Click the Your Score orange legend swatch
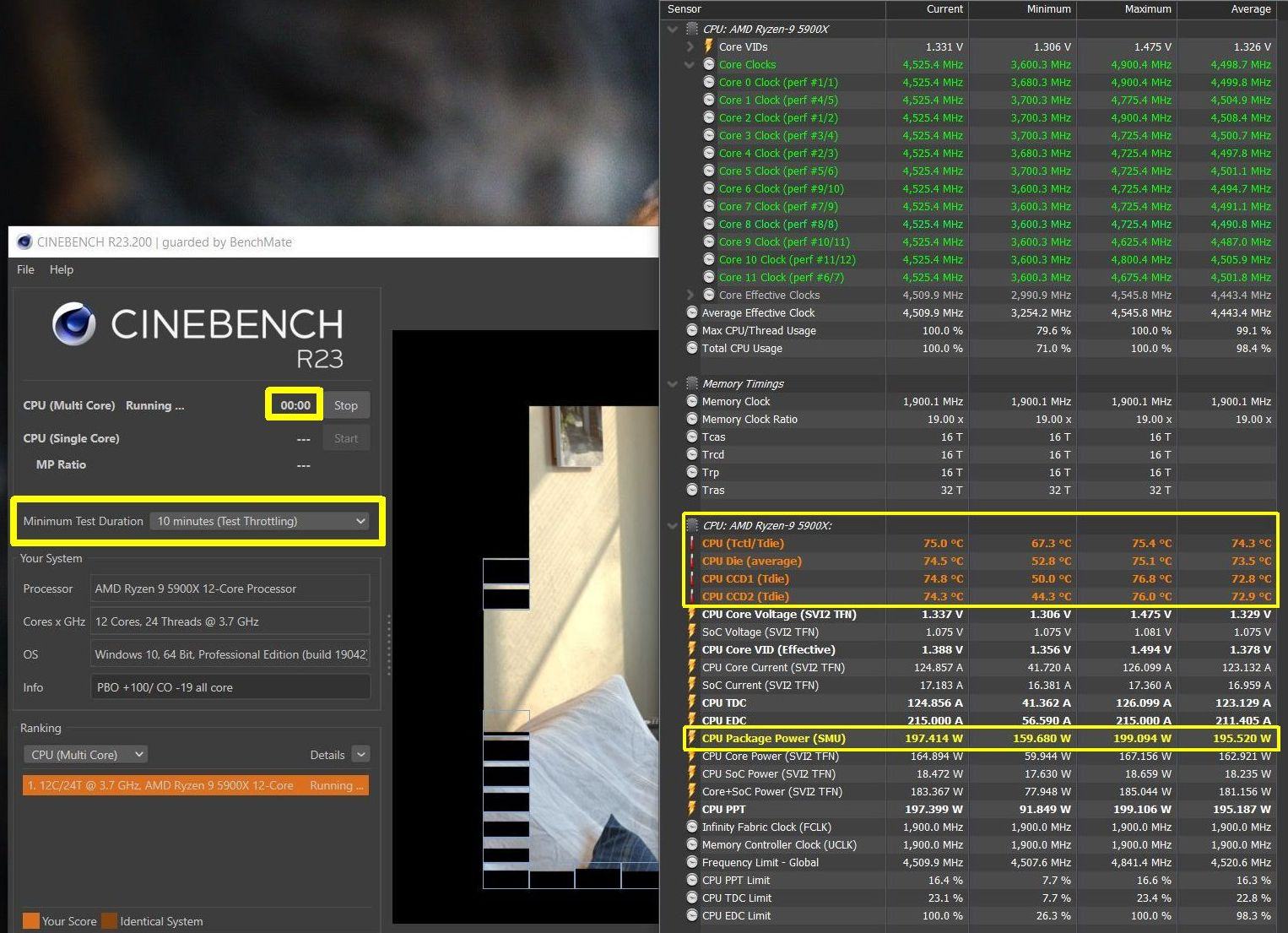This screenshot has height=933, width=1288. (31, 921)
